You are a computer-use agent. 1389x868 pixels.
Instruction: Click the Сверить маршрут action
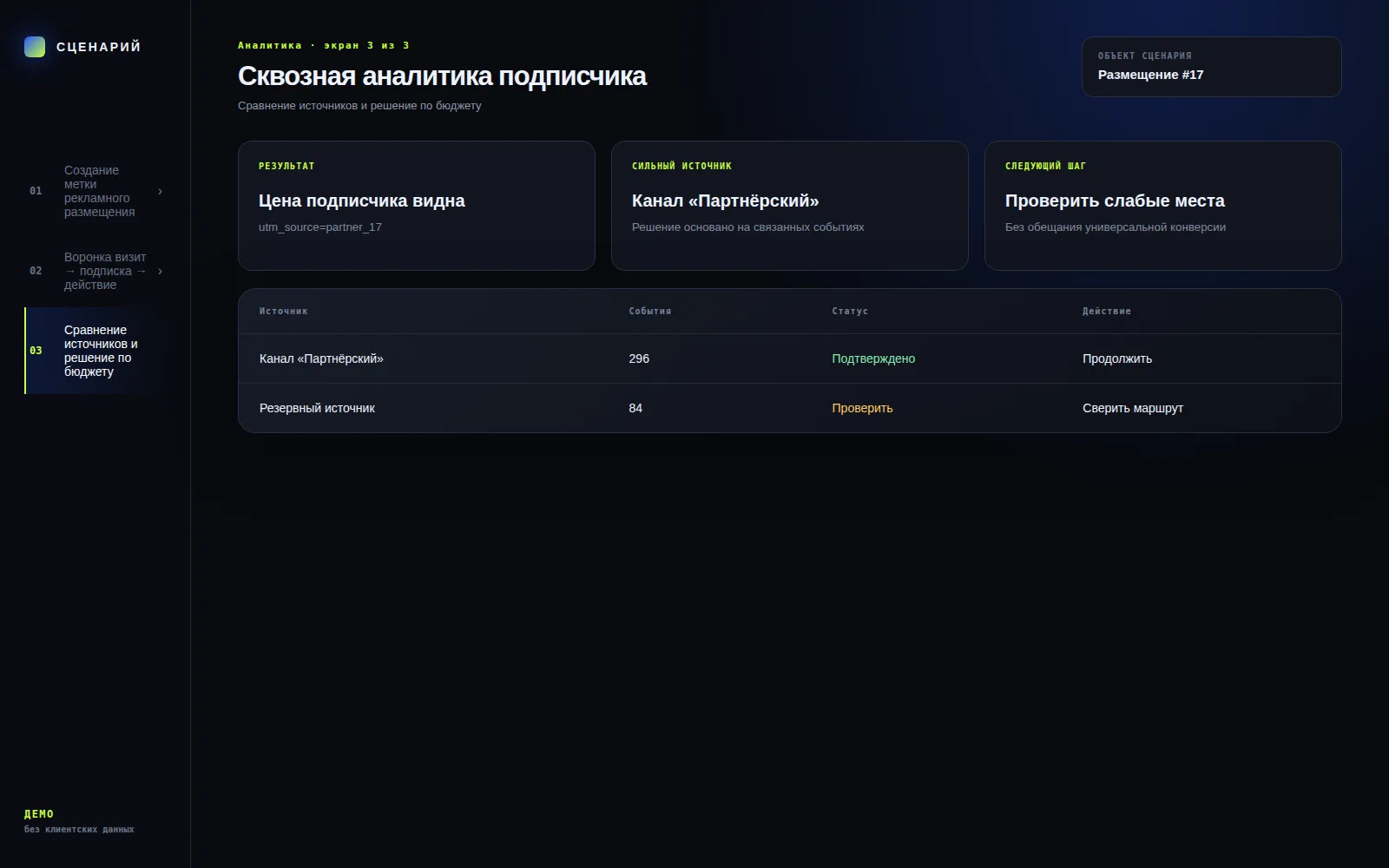[x=1133, y=408]
